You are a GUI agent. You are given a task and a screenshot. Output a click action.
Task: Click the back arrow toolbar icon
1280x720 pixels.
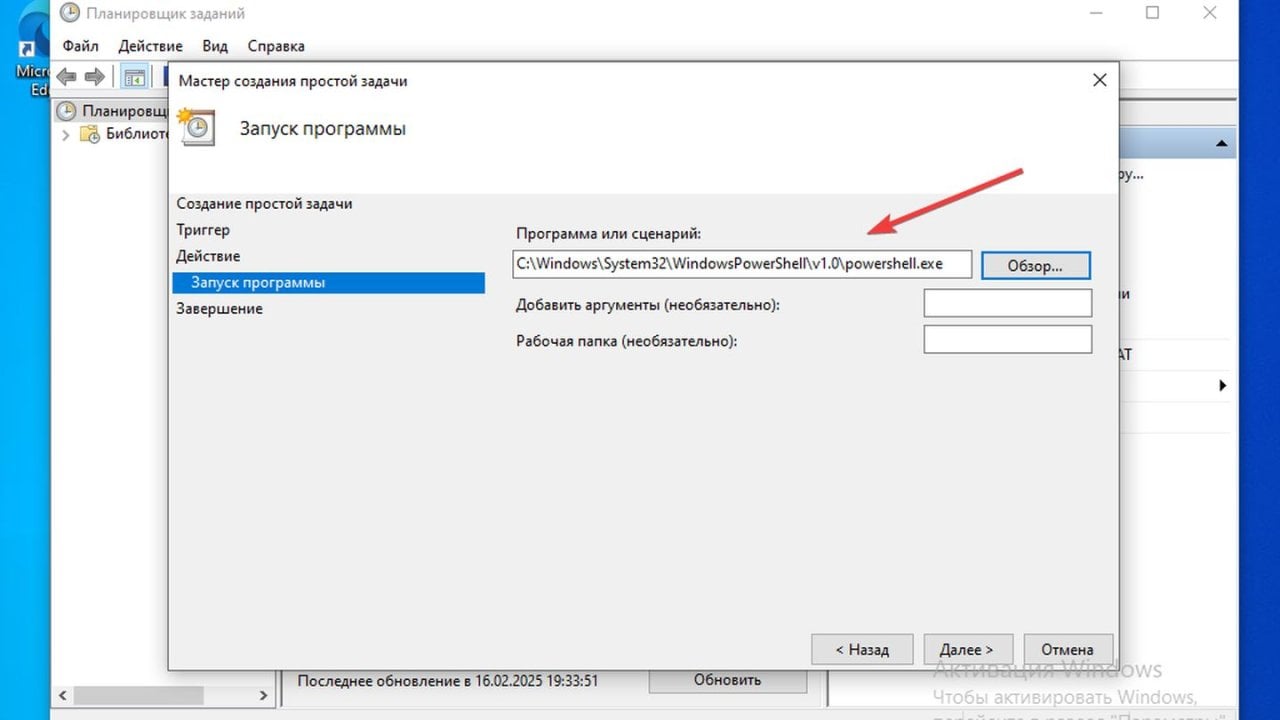(67, 77)
